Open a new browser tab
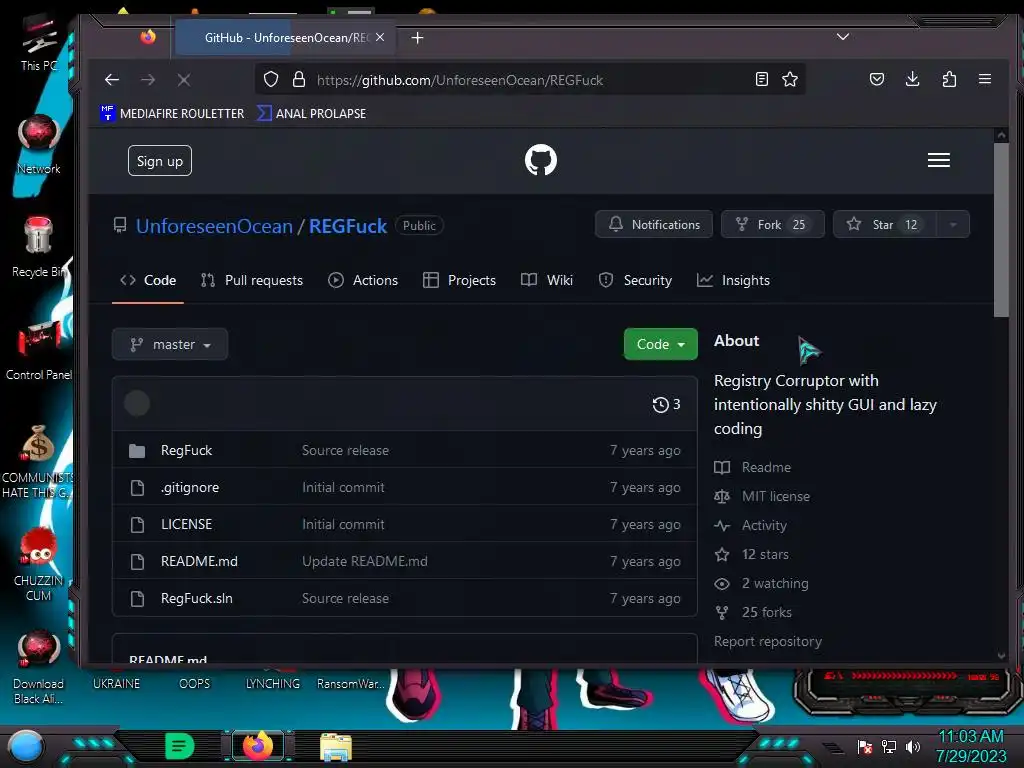 [x=418, y=38]
